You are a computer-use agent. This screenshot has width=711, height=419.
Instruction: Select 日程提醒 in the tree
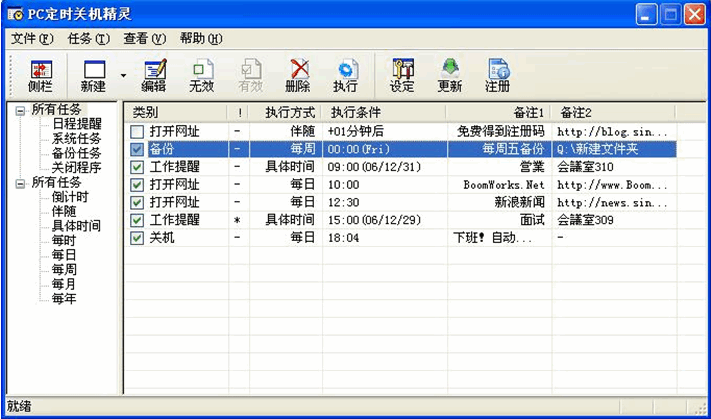pos(77,124)
